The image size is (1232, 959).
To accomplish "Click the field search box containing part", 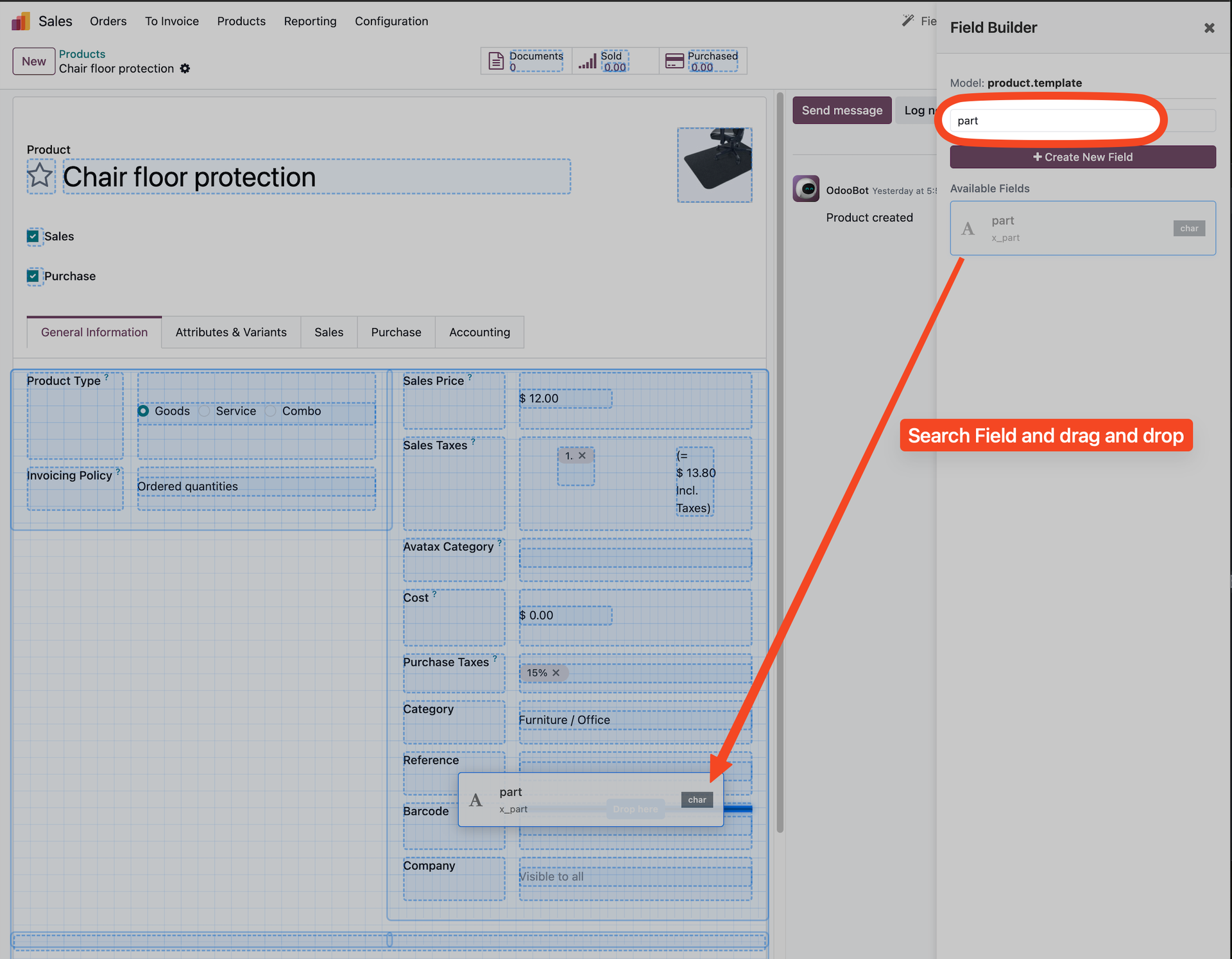I will [x=1052, y=120].
